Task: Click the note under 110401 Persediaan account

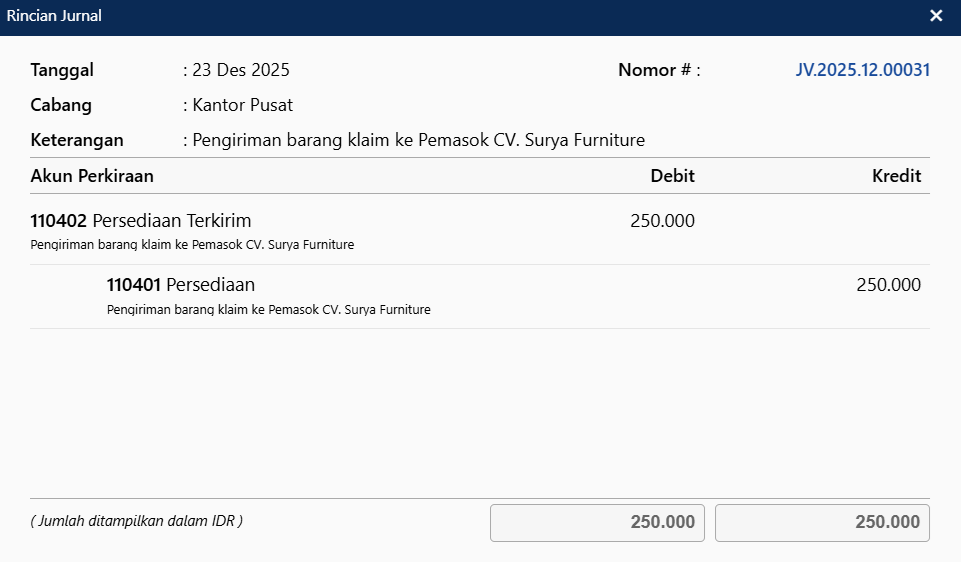Action: (268, 310)
